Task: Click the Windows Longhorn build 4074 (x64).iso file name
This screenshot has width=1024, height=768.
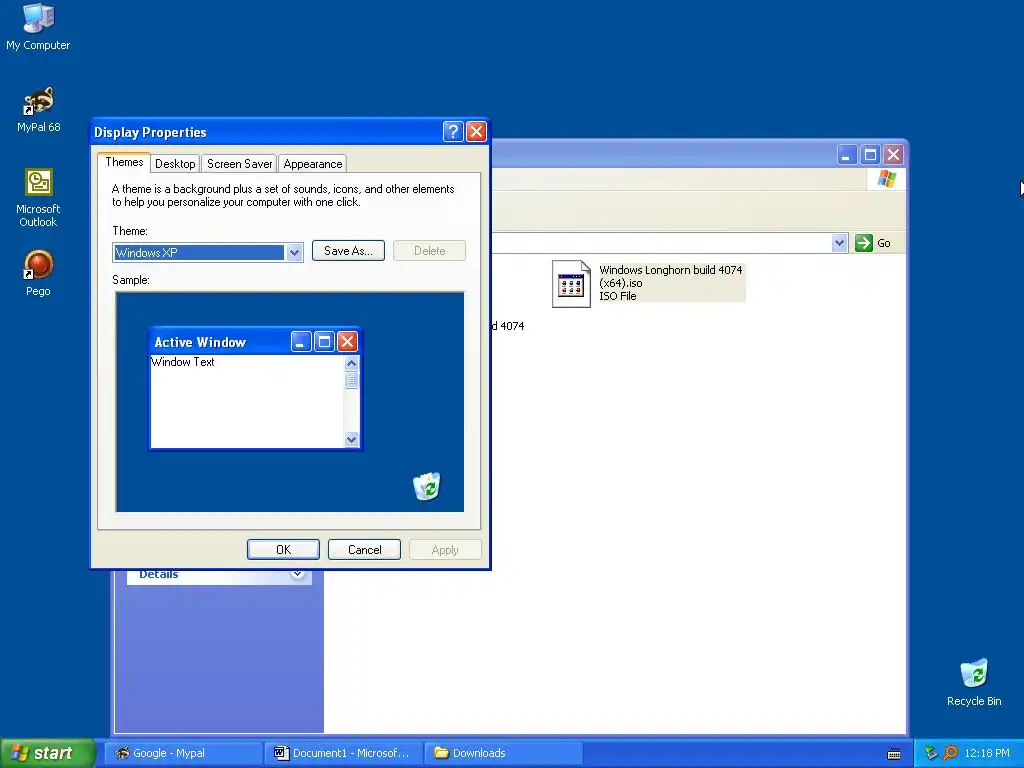Action: (x=671, y=276)
